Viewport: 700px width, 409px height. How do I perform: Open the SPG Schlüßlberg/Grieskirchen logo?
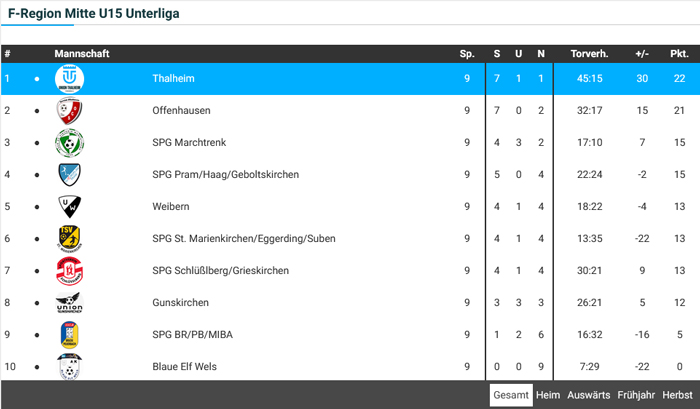(x=69, y=270)
